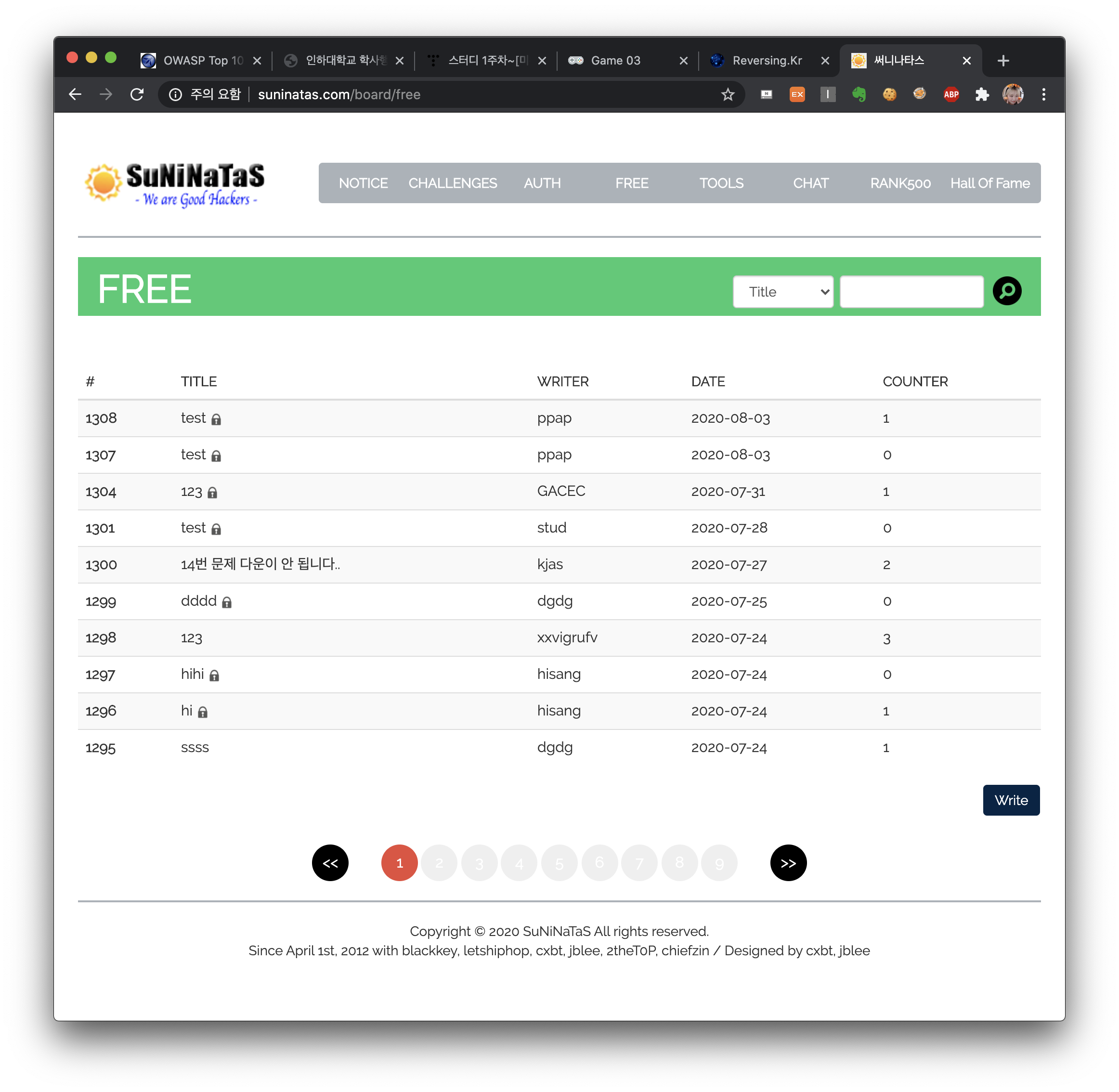Go to Hall Of Fame page
1119x1092 pixels.
coord(989,183)
